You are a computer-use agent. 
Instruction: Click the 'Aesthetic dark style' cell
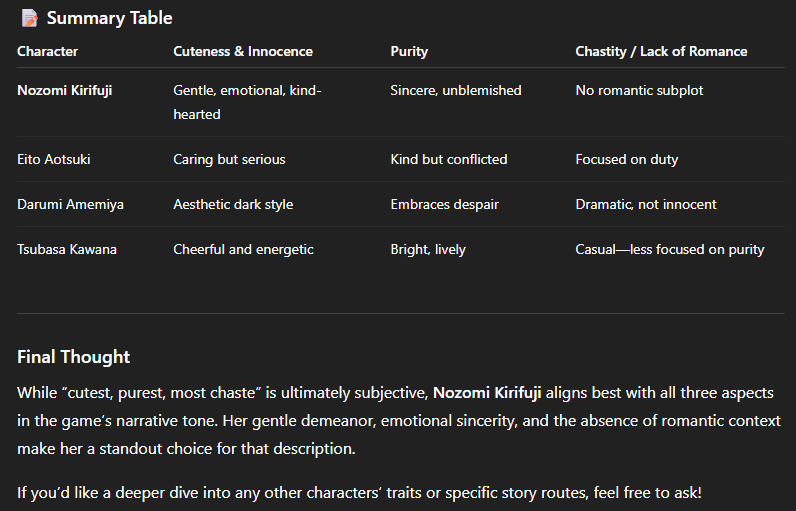(x=233, y=205)
